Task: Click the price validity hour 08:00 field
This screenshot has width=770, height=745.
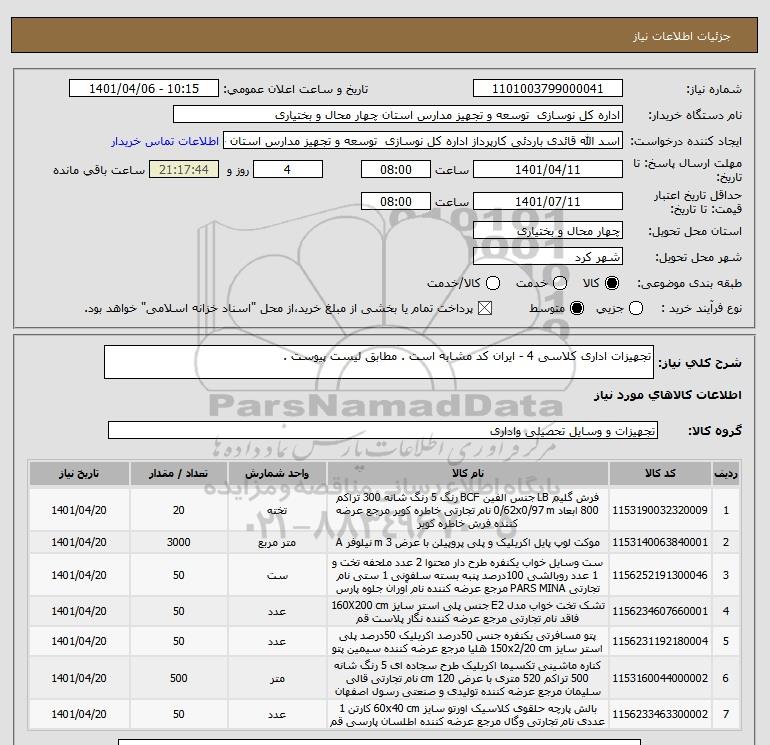Action: click(x=396, y=201)
